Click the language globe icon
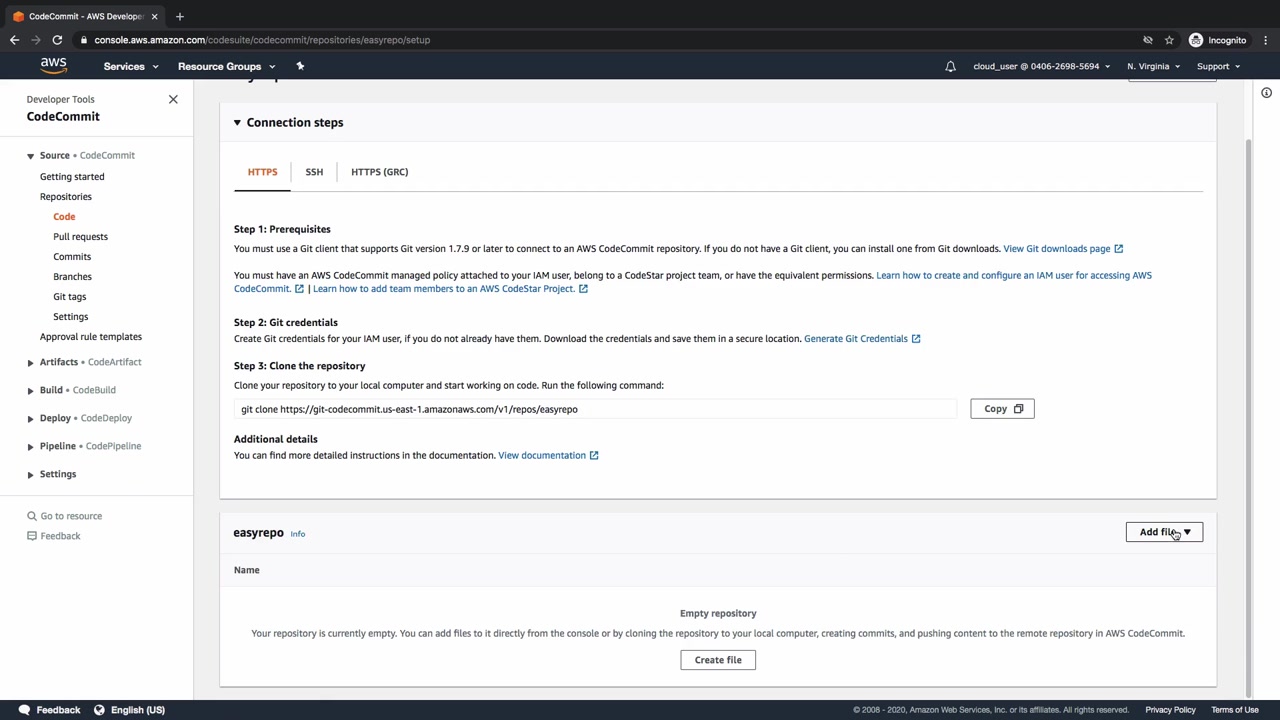The width and height of the screenshot is (1280, 720). (99, 710)
